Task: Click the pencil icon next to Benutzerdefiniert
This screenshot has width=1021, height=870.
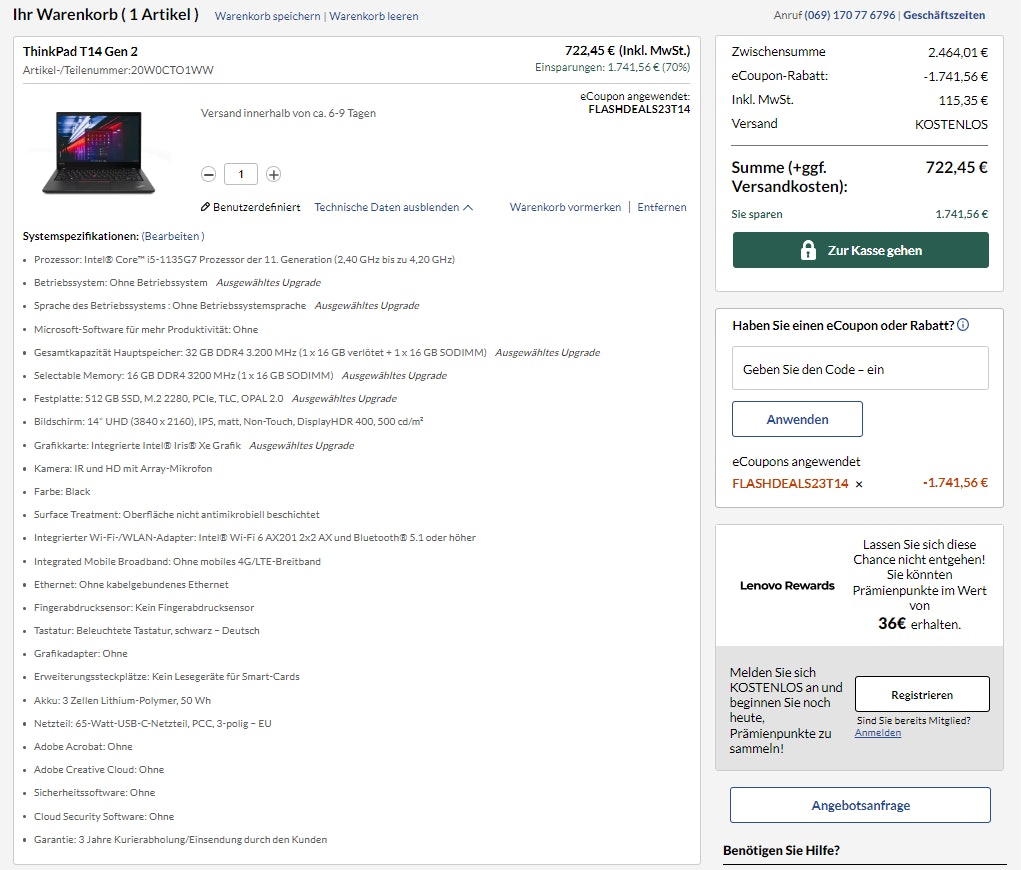Action: (x=205, y=205)
